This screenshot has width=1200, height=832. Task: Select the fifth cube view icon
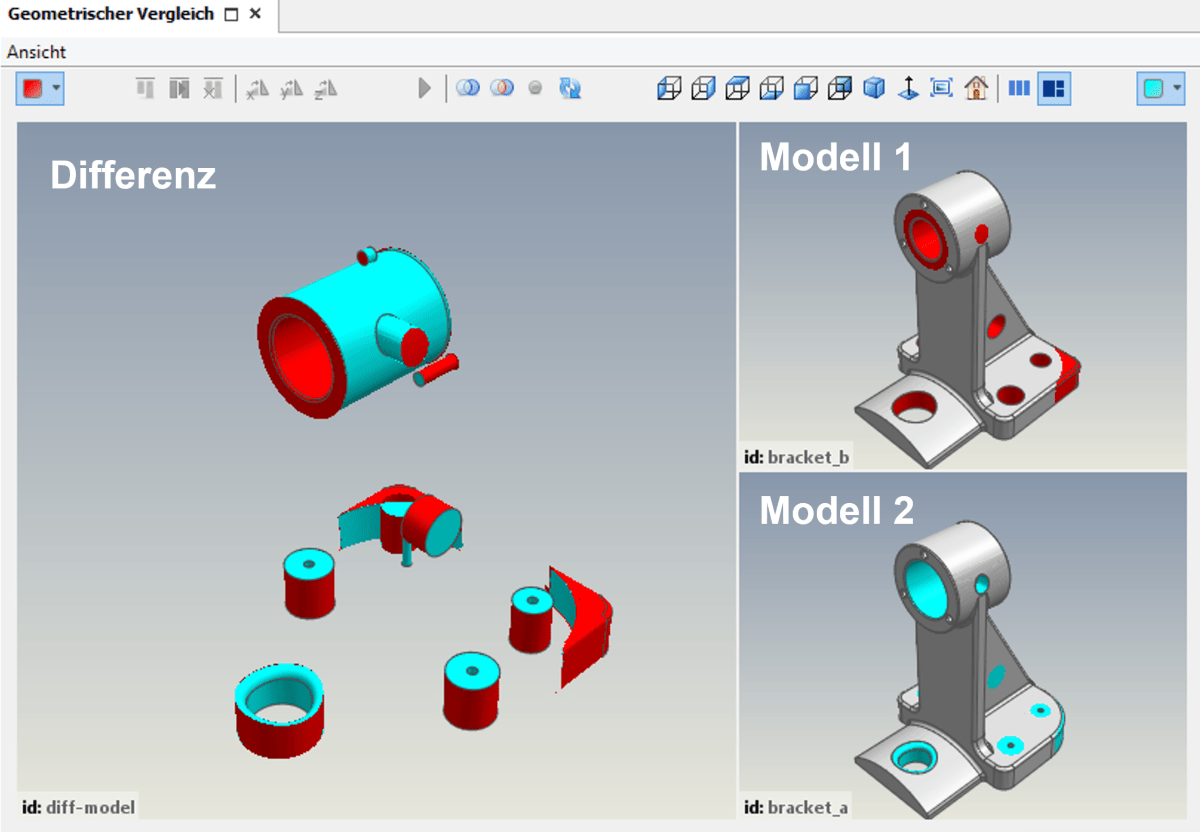point(806,89)
